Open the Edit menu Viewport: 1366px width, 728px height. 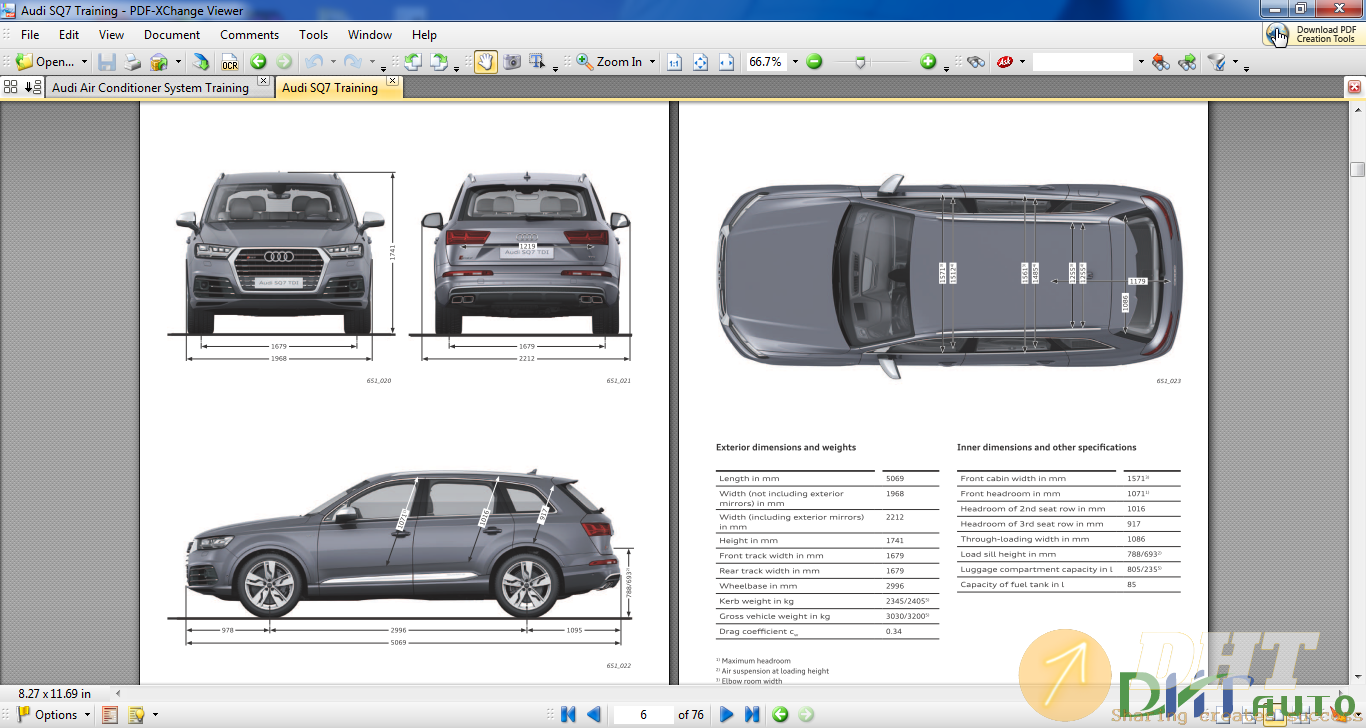pos(68,34)
